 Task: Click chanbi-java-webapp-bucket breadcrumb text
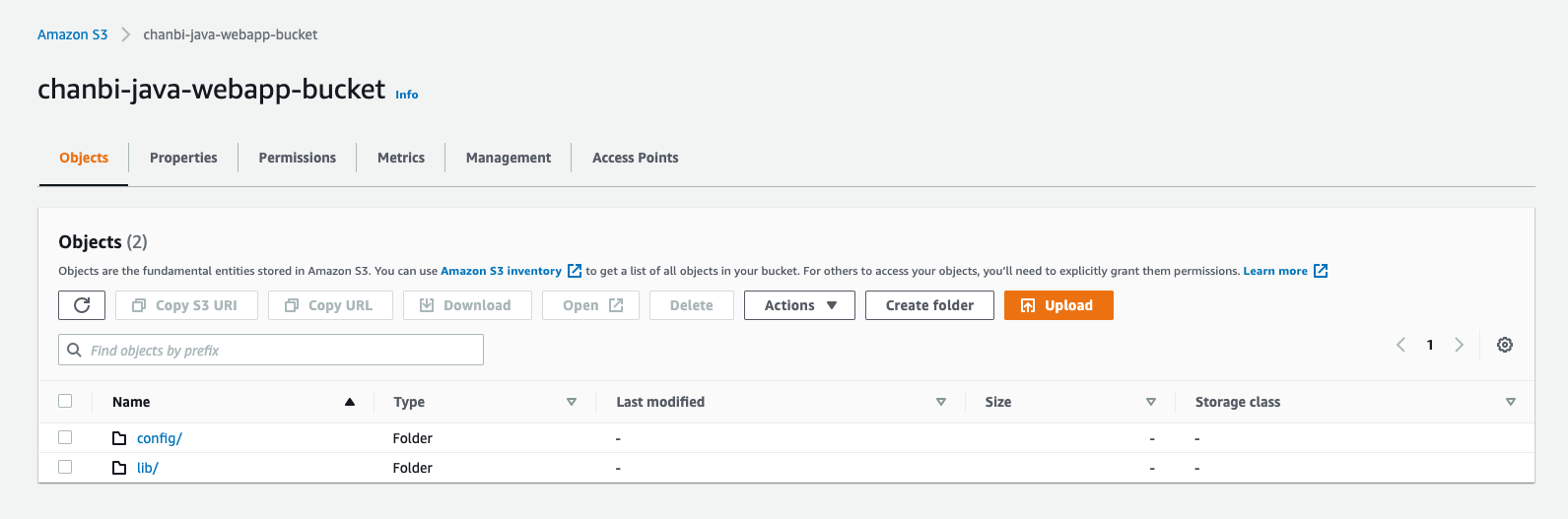coord(231,34)
